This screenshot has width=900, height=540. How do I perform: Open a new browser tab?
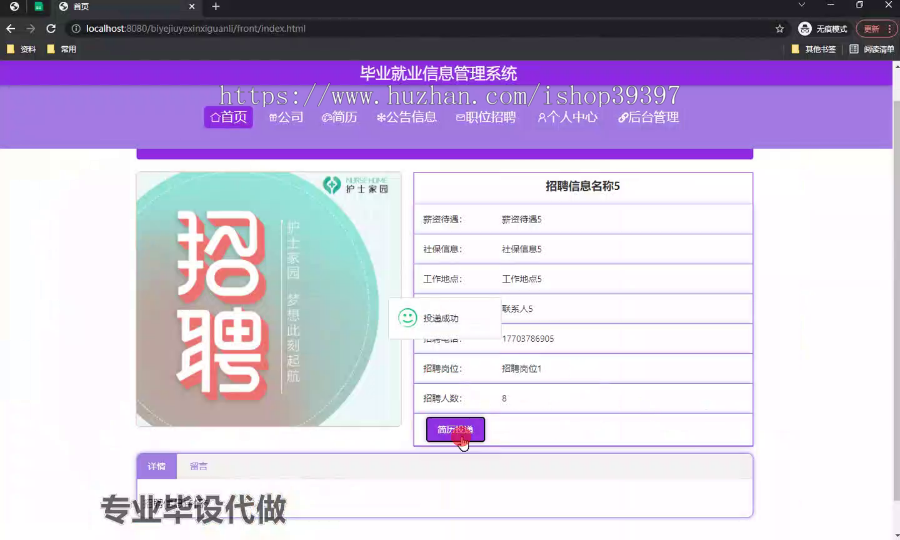coord(216,6)
